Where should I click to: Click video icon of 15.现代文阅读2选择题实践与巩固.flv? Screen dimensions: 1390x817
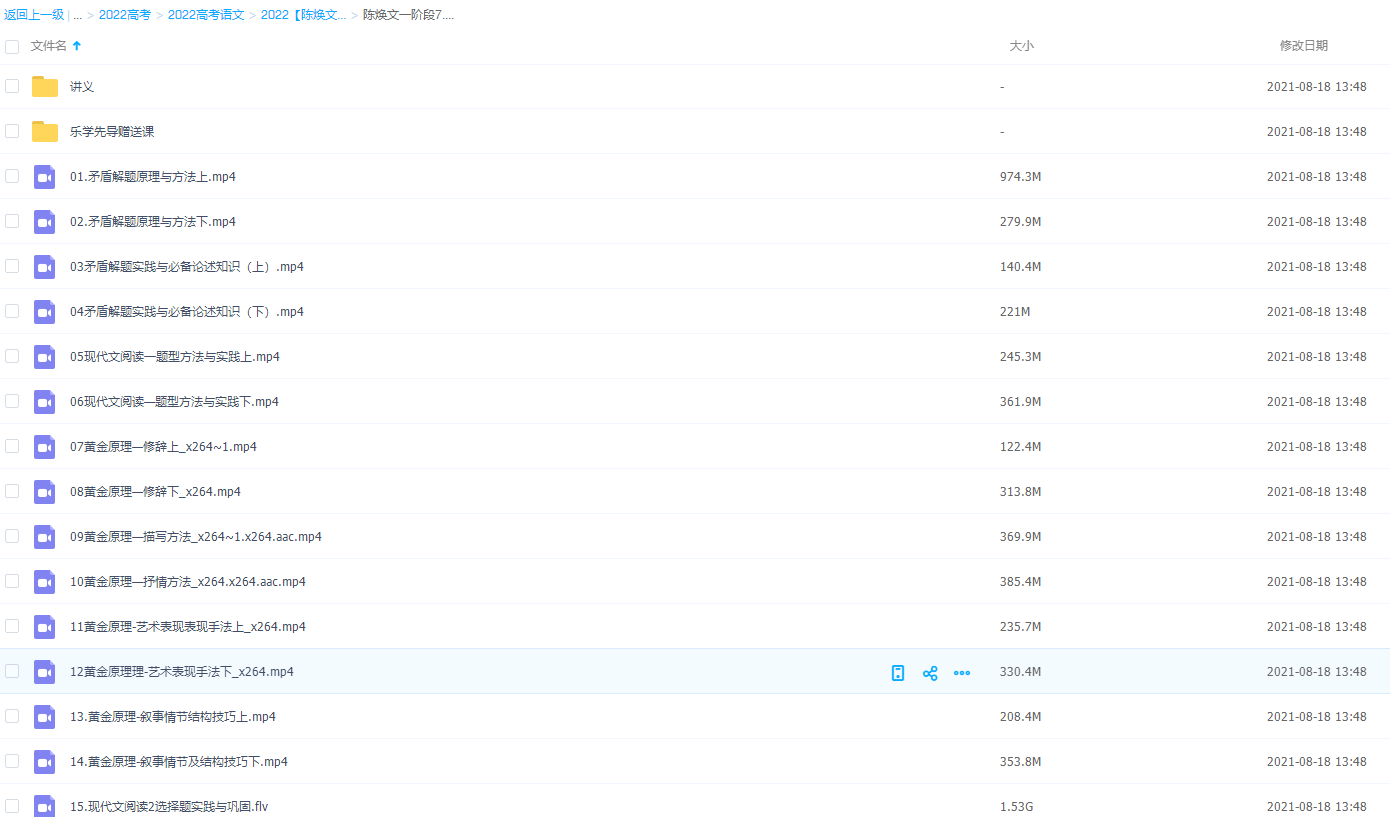click(45, 806)
